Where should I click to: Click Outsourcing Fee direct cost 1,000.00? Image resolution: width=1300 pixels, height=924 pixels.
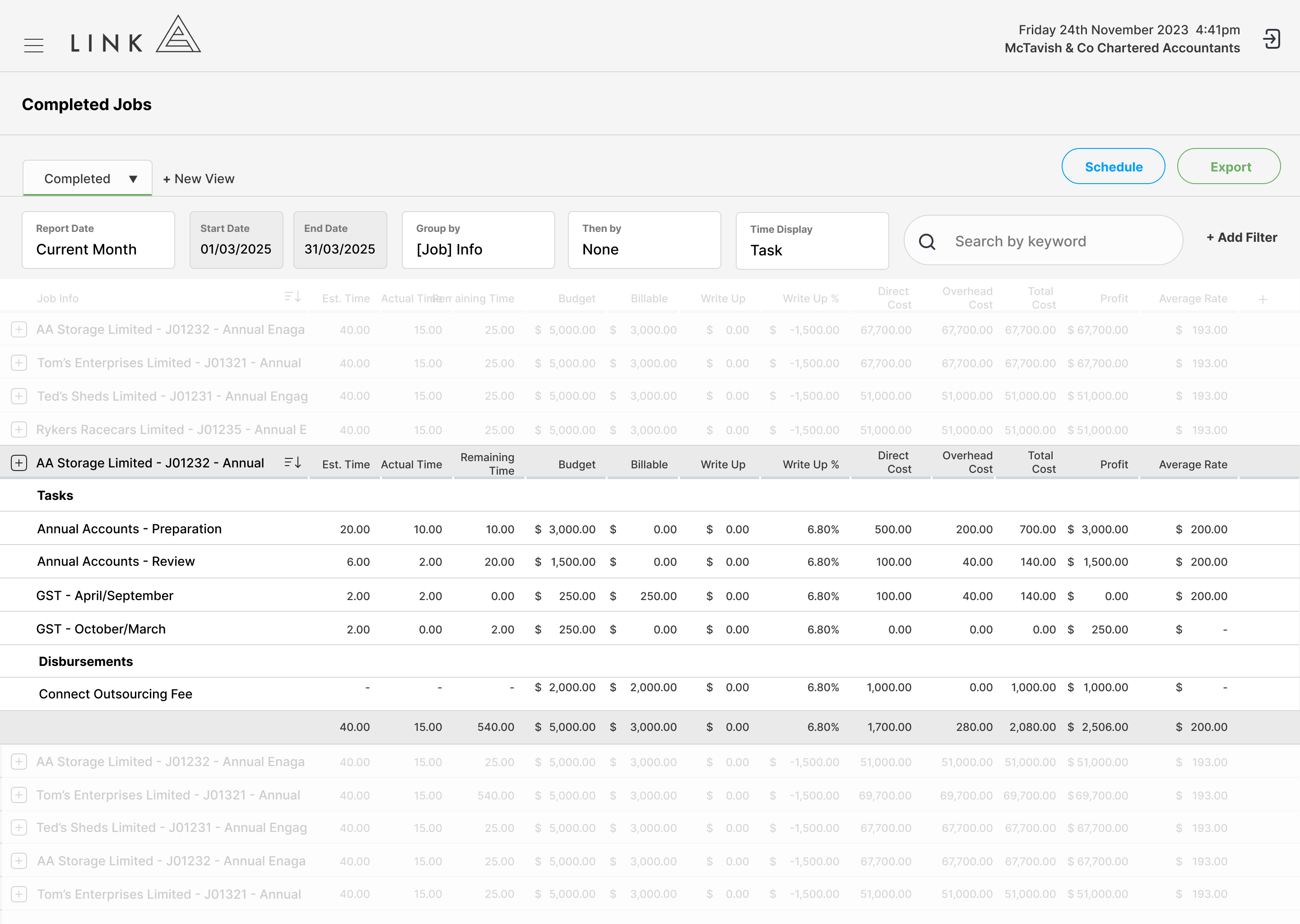pyautogui.click(x=889, y=687)
